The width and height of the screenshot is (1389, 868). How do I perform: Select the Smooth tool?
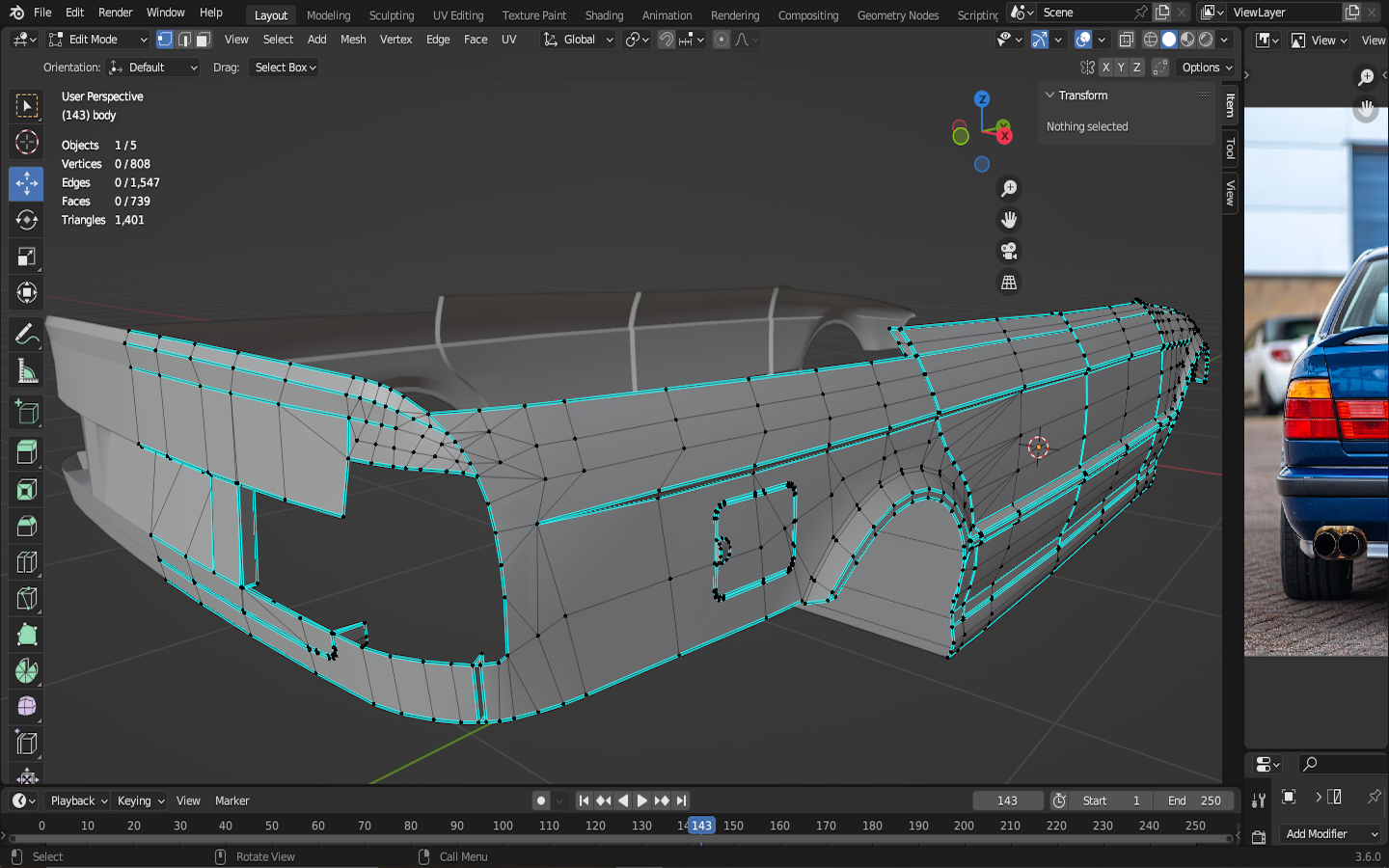(26, 707)
